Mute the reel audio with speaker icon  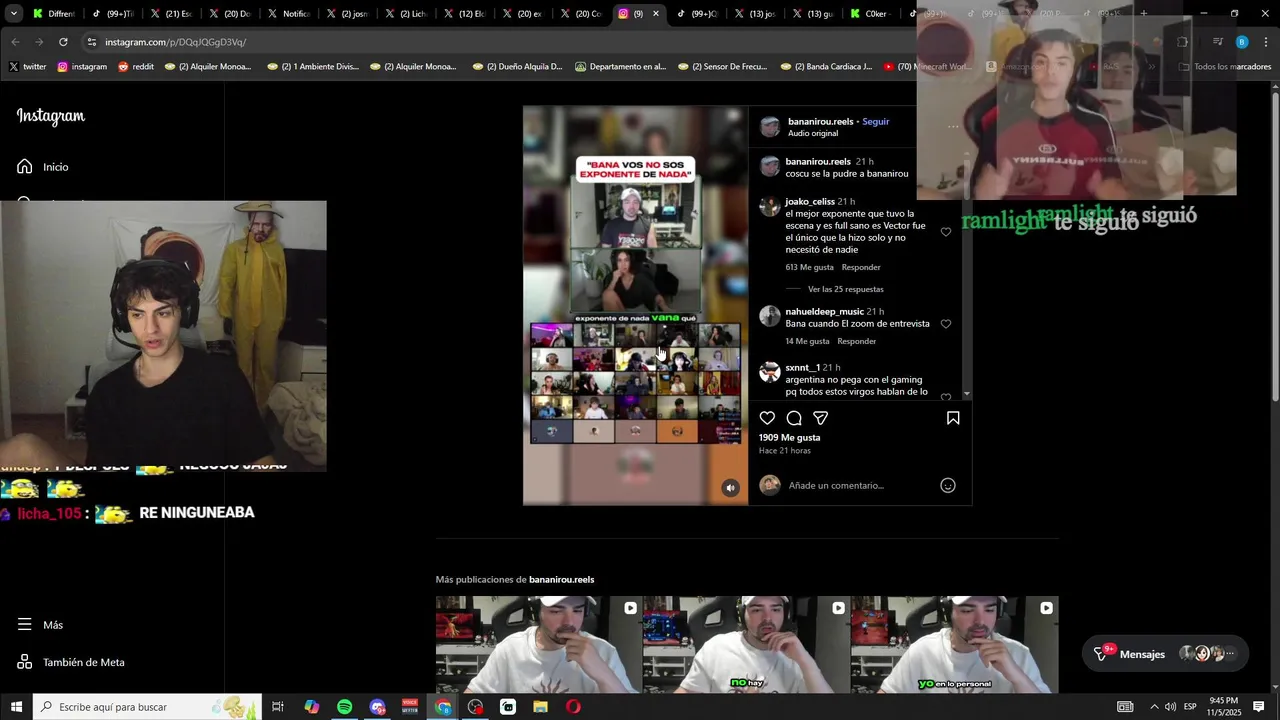(x=730, y=488)
